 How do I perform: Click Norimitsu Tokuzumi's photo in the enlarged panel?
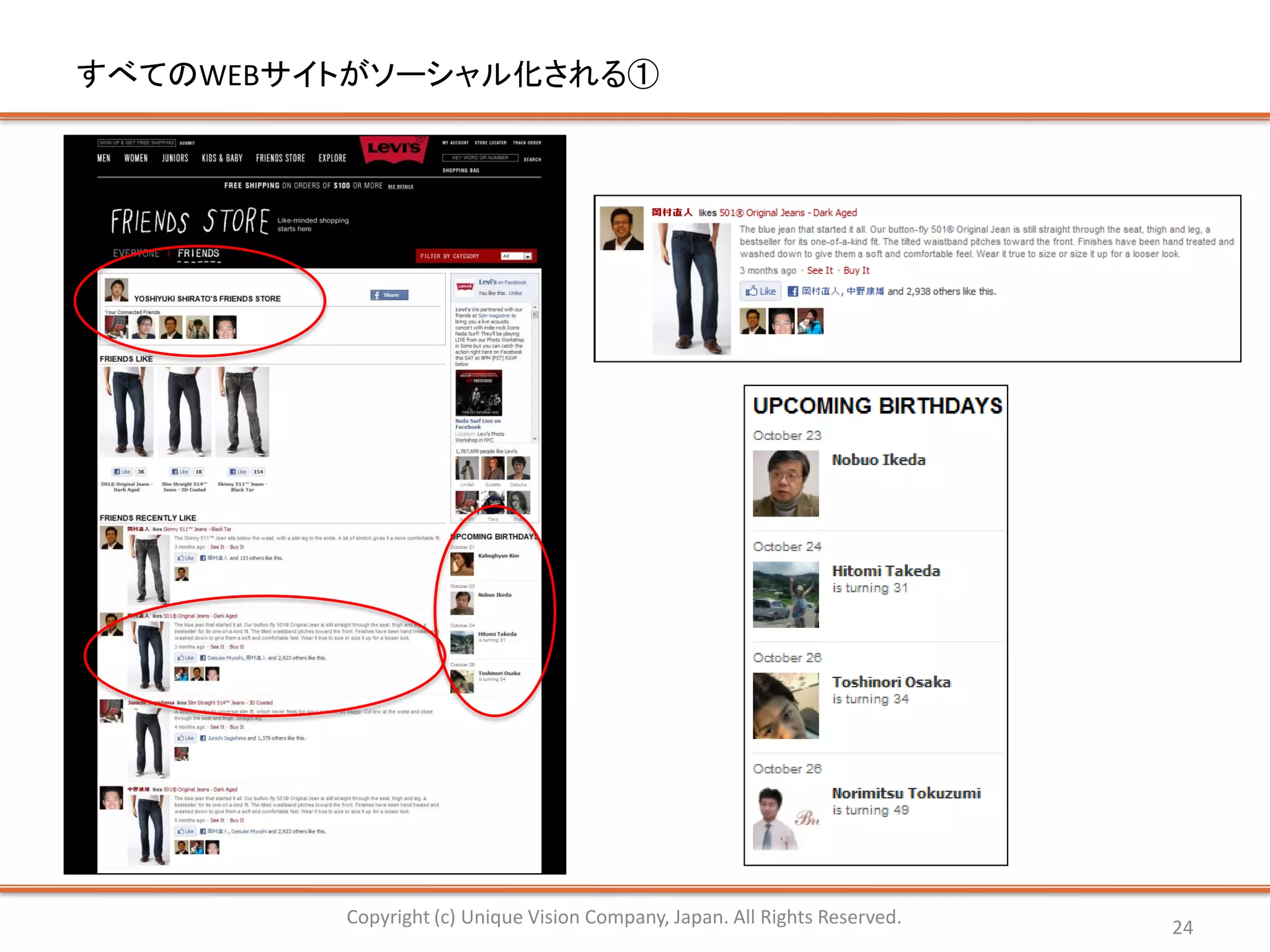(x=786, y=817)
